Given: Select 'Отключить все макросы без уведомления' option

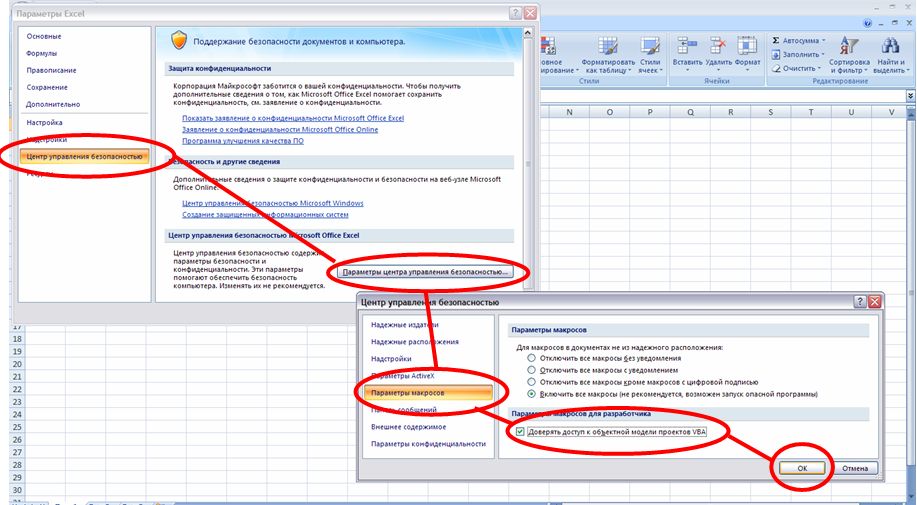Looking at the screenshot, I should coord(531,358).
